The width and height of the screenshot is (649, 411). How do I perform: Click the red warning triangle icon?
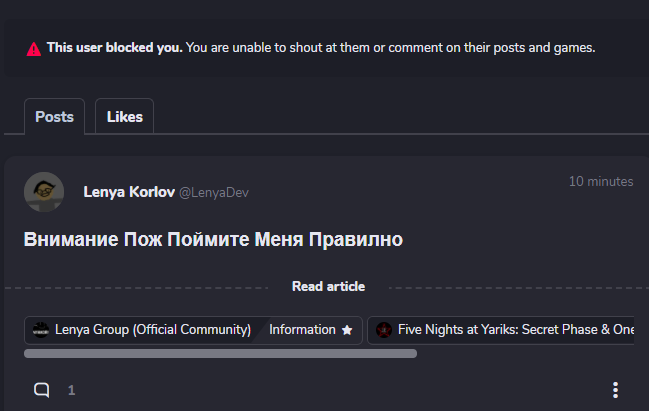coord(34,48)
